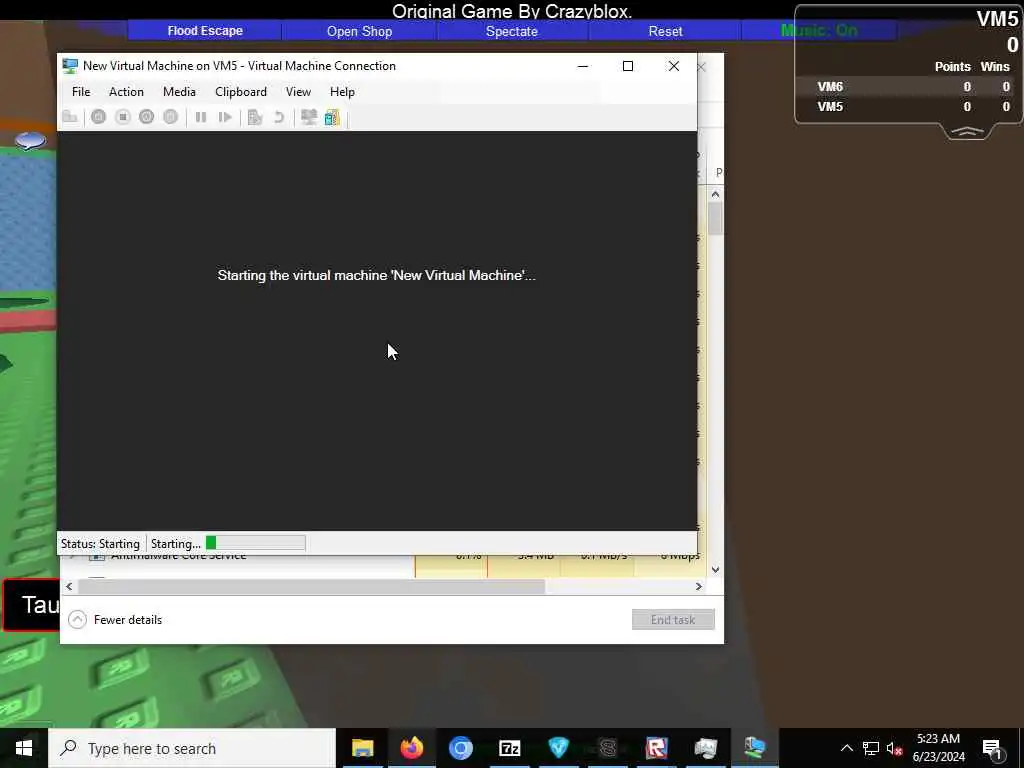Open the dark S taskbar icon

coord(607,748)
